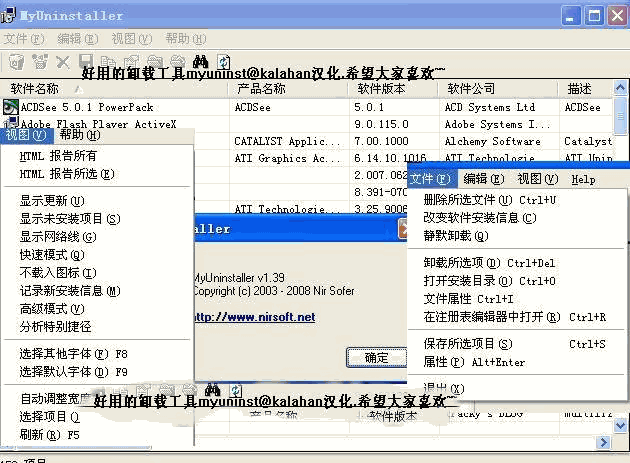Click the floppy disk save icon
Image resolution: width=630 pixels, height=463 pixels.
(x=86, y=61)
